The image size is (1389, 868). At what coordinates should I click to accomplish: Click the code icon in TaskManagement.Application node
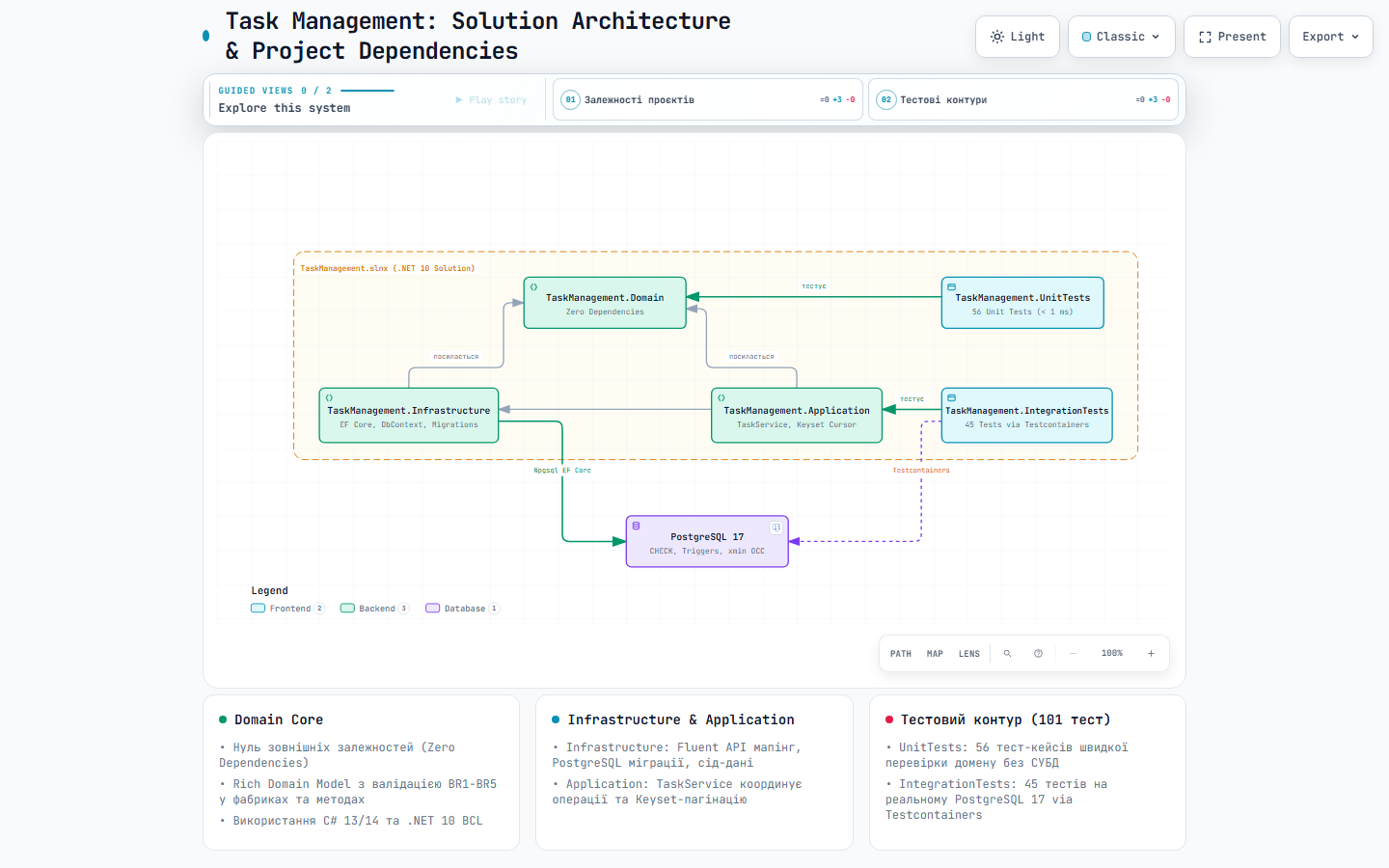tap(722, 397)
